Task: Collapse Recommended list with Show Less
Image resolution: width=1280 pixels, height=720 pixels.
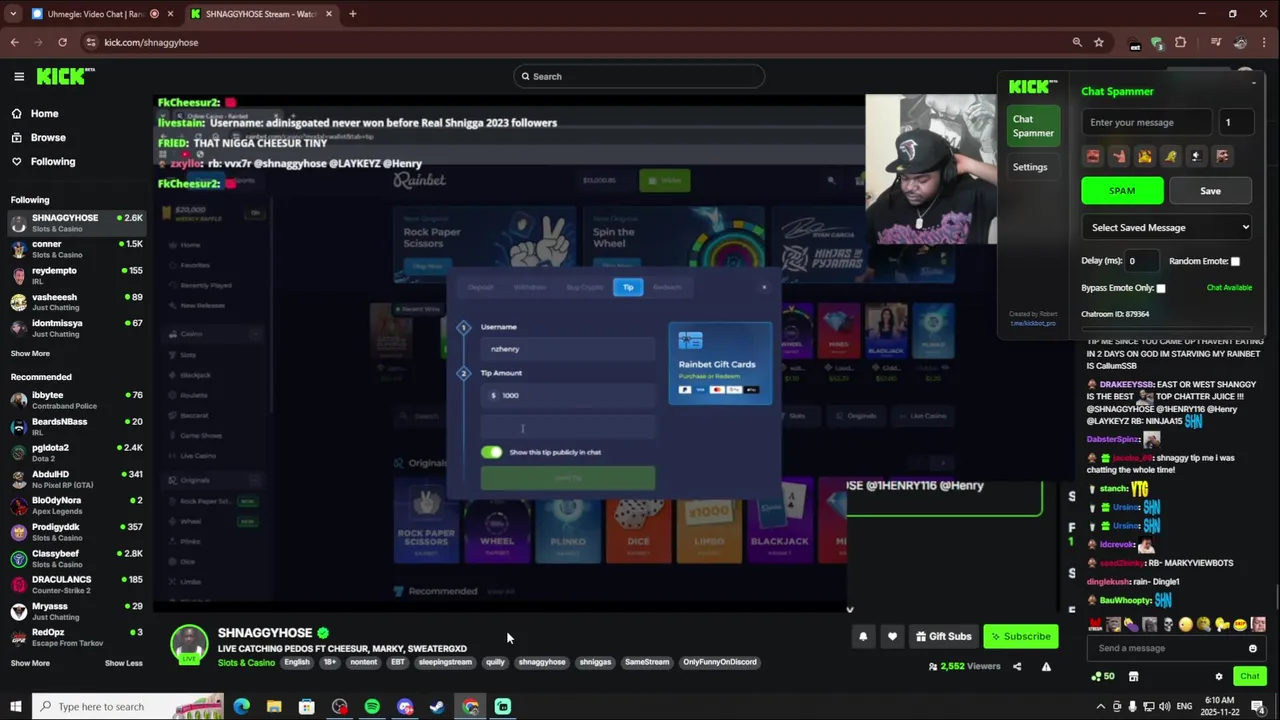Action: (123, 663)
